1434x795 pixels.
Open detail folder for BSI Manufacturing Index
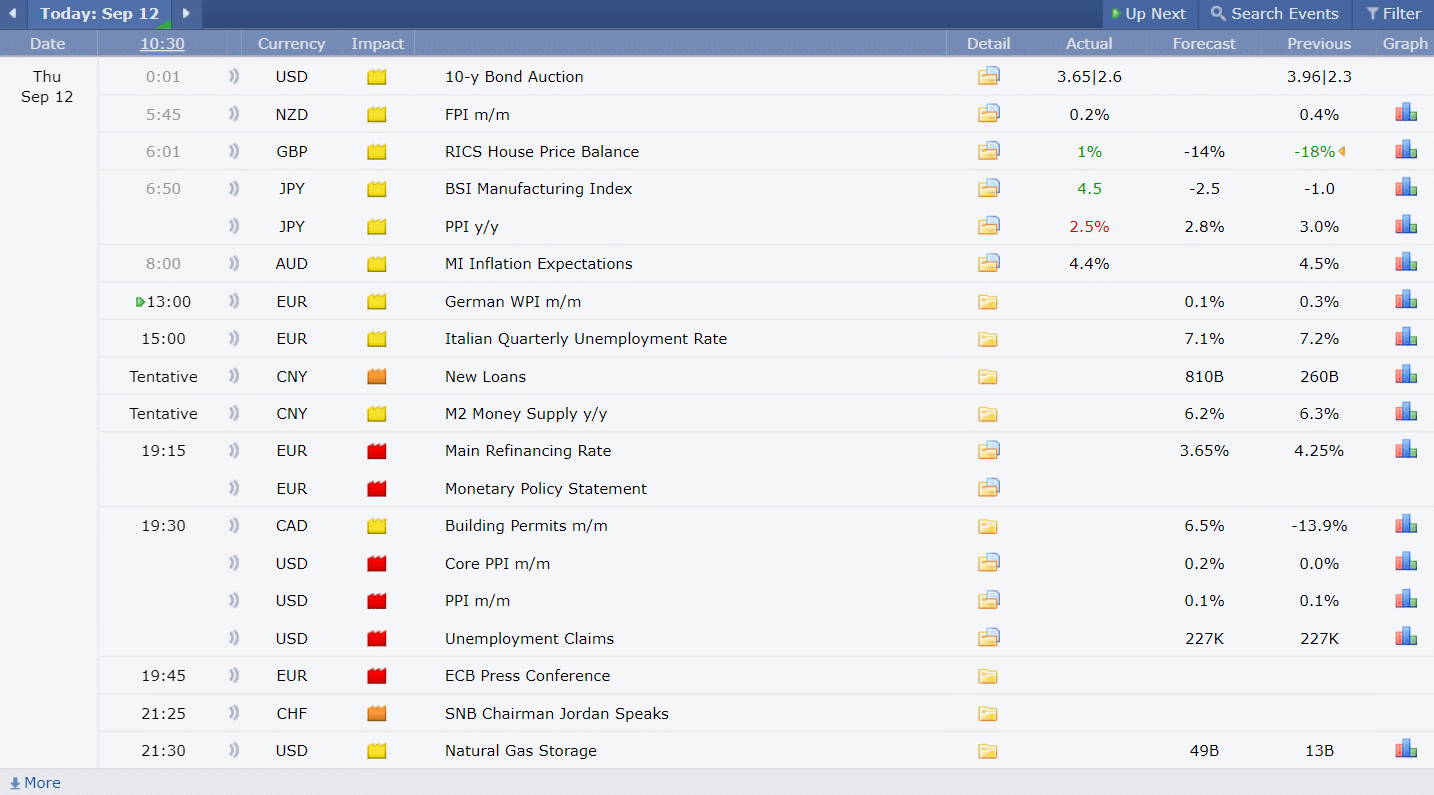pyautogui.click(x=989, y=188)
